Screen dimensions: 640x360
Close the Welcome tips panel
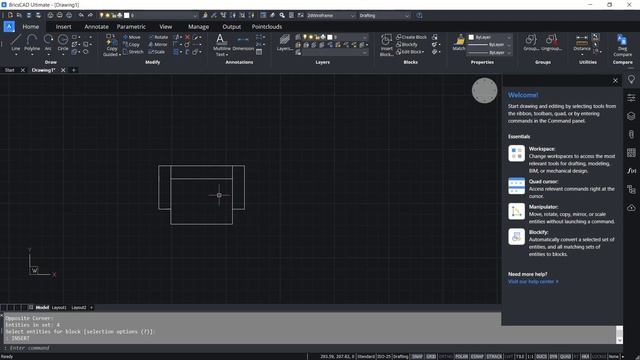(615, 81)
